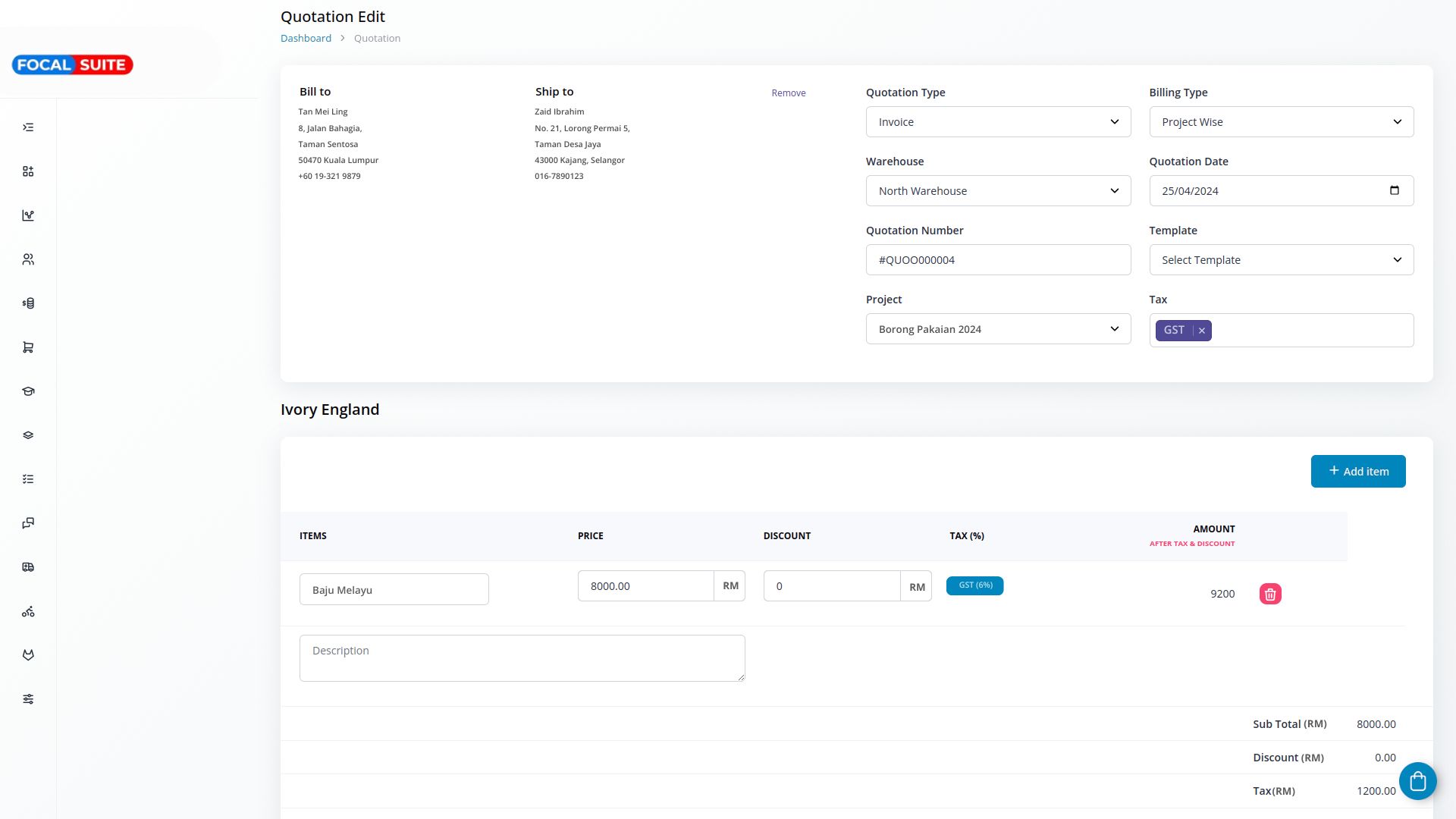Expand the Project dropdown Borong Pakaian 2024
Screen dimensions: 1456x819
pyautogui.click(x=998, y=329)
